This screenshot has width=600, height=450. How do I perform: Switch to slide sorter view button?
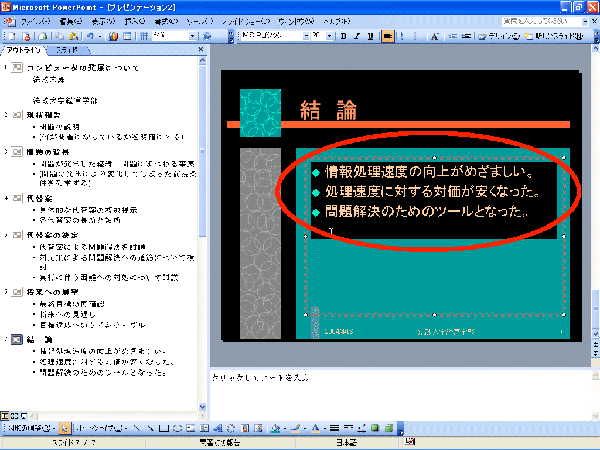click(14, 416)
